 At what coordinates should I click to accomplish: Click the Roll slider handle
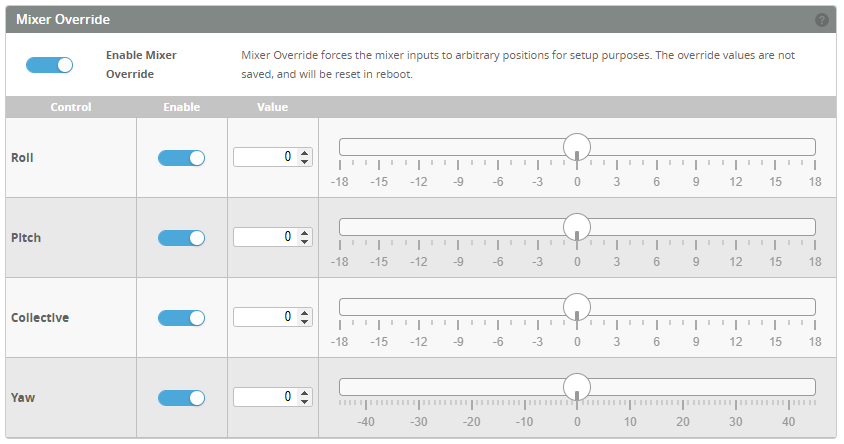[577, 147]
